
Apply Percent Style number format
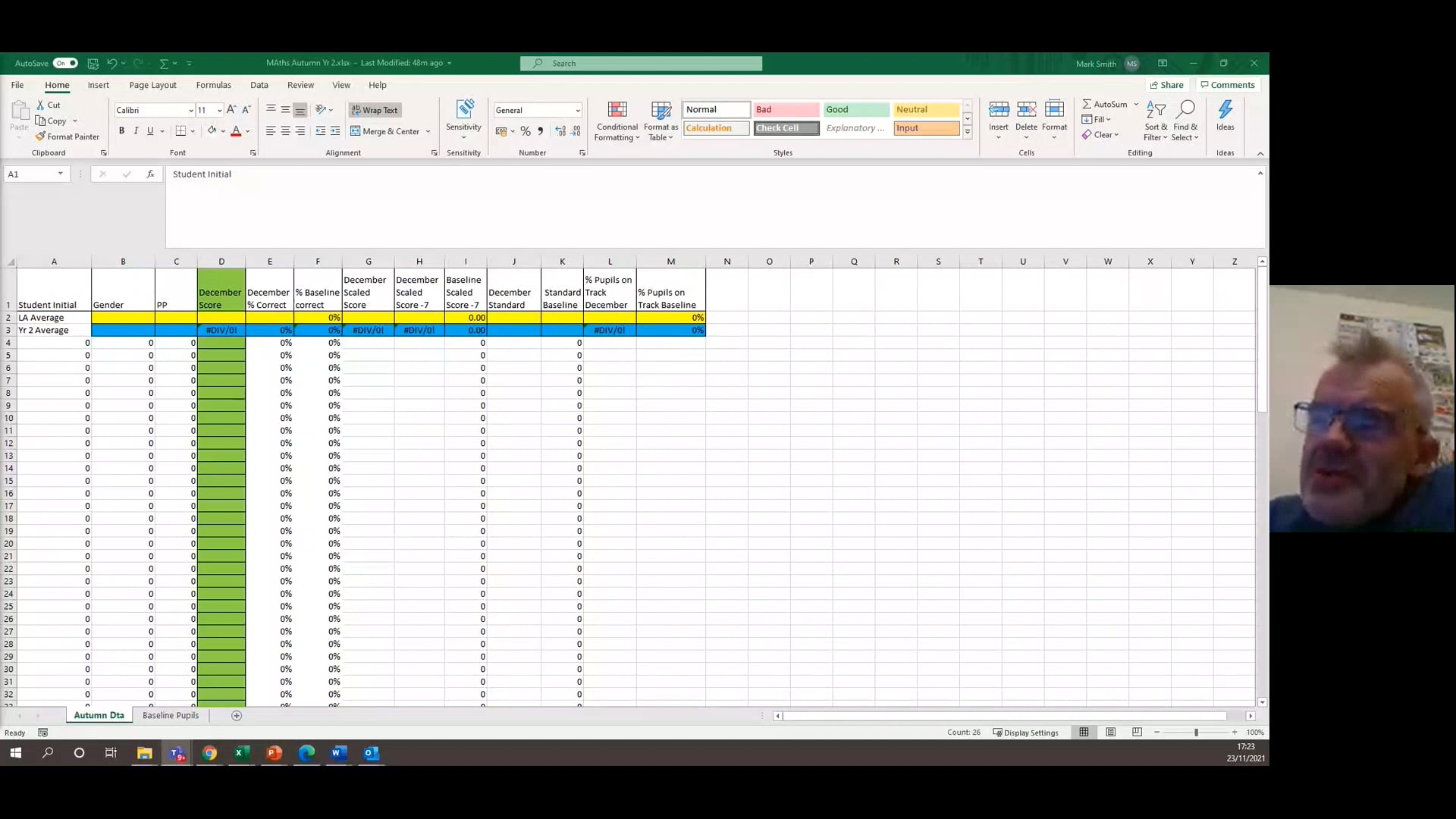coord(526,130)
